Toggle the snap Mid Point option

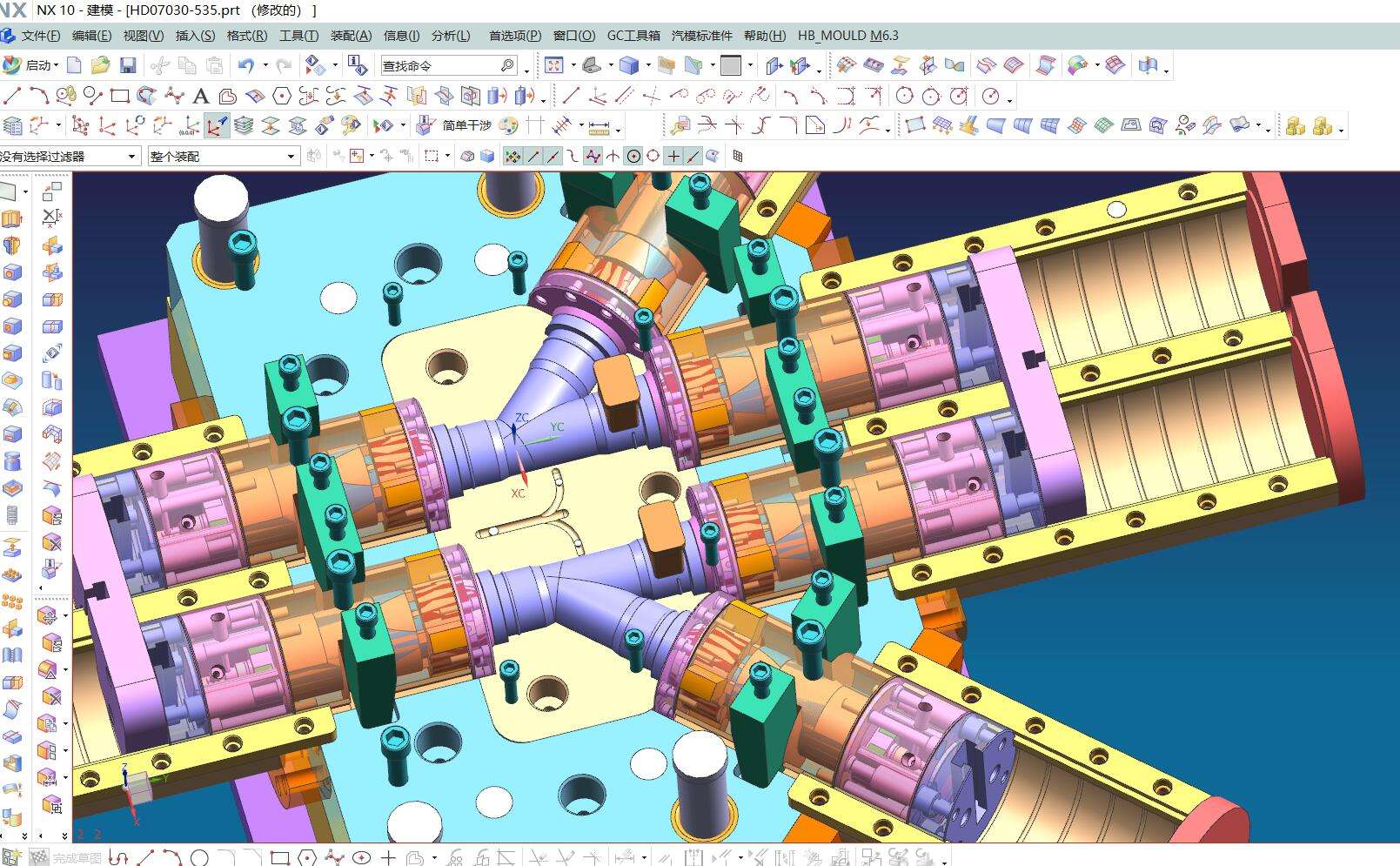(553, 156)
